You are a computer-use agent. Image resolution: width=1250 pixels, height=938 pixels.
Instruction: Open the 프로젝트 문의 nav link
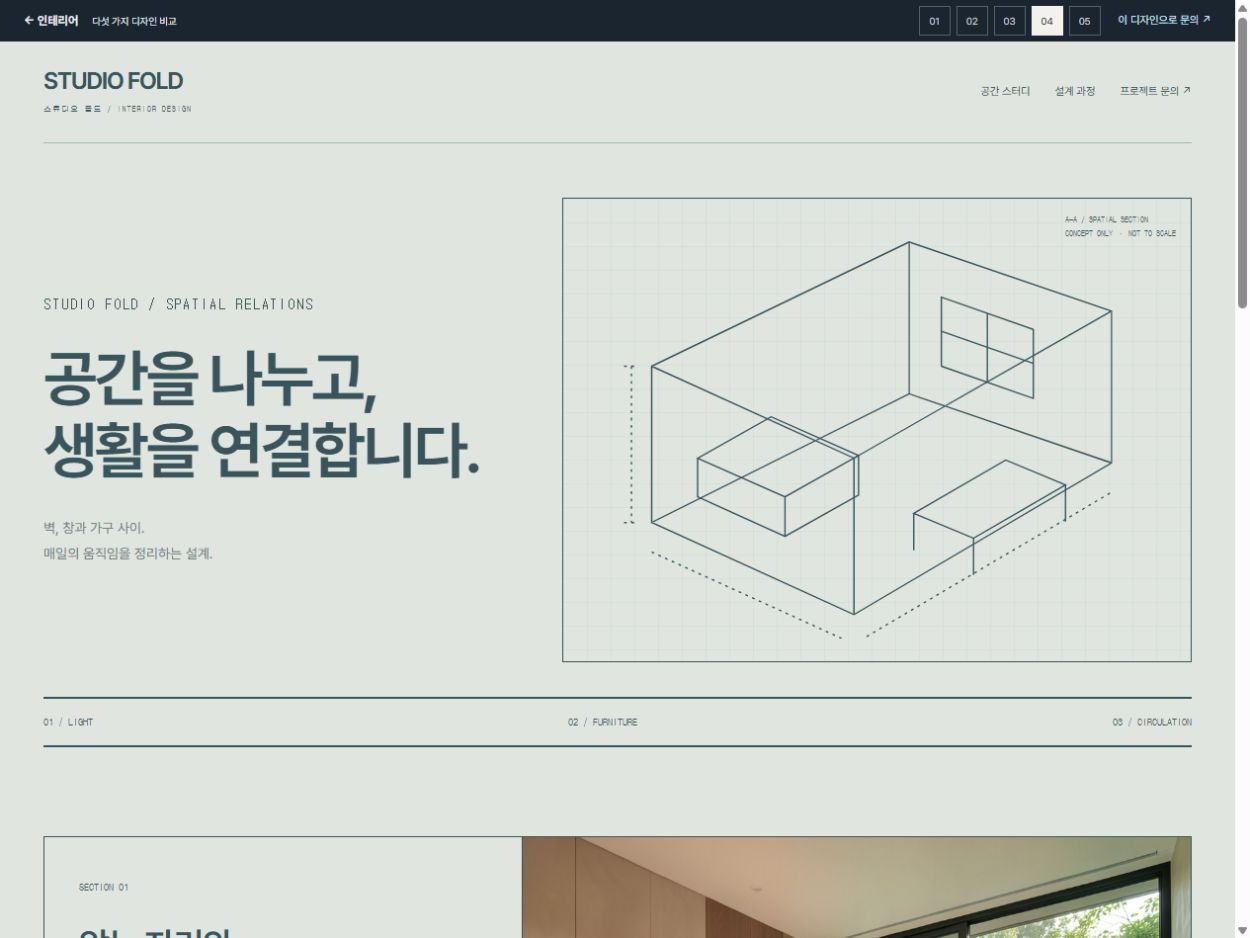click(x=1155, y=91)
